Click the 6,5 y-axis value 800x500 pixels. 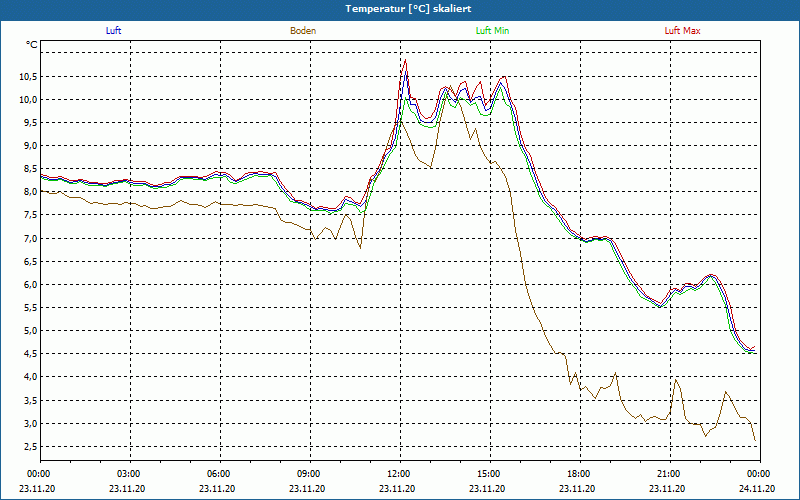coord(31,261)
